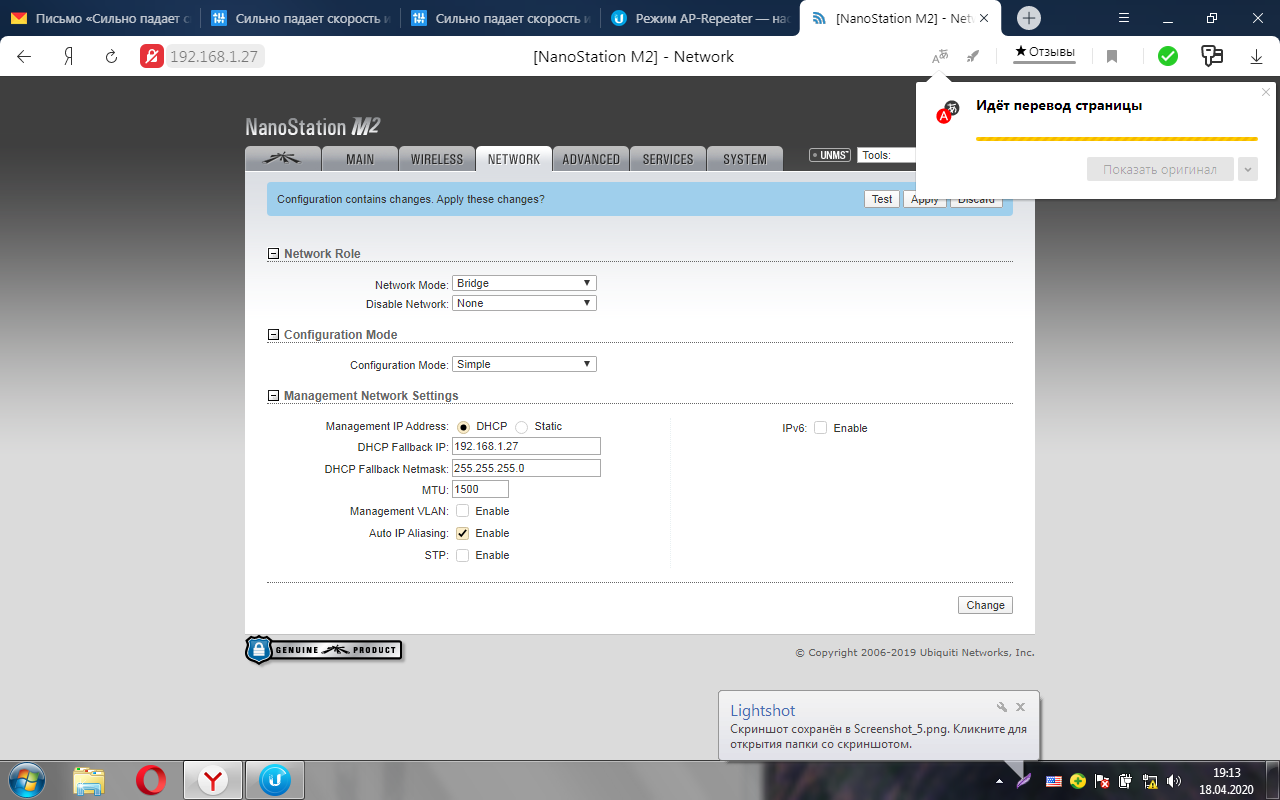The height and width of the screenshot is (800, 1280).
Task: Select the NETWORK tab
Action: coord(514,159)
